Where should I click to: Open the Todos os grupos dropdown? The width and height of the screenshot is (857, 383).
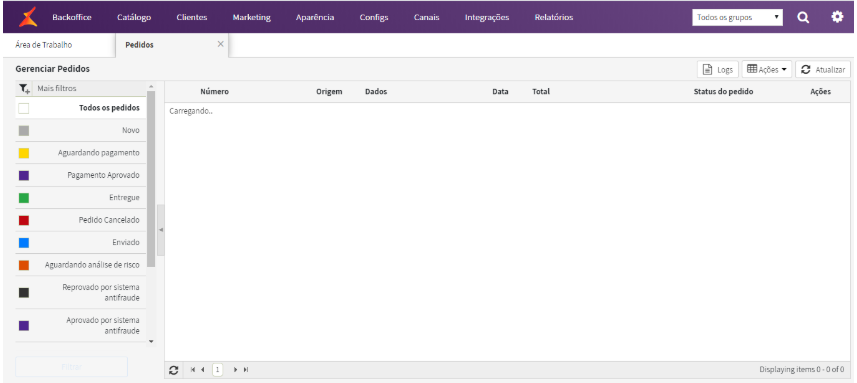(737, 17)
